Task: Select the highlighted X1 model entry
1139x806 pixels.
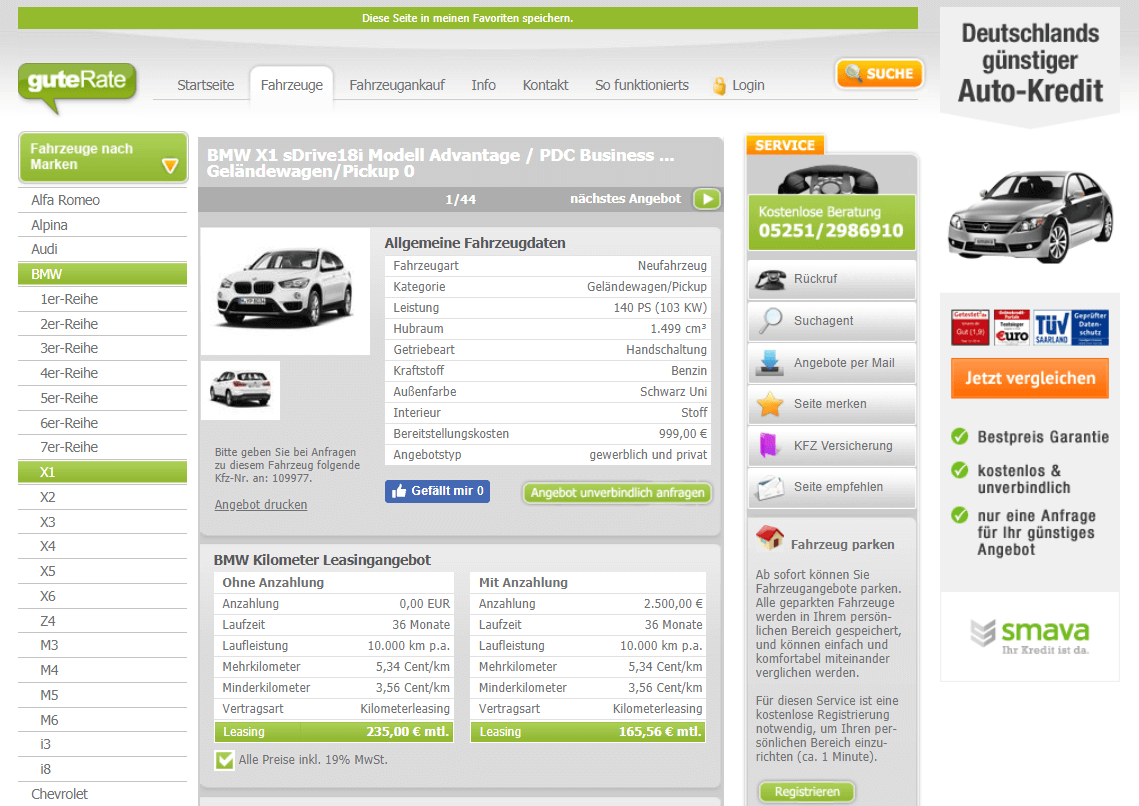Action: pos(102,472)
